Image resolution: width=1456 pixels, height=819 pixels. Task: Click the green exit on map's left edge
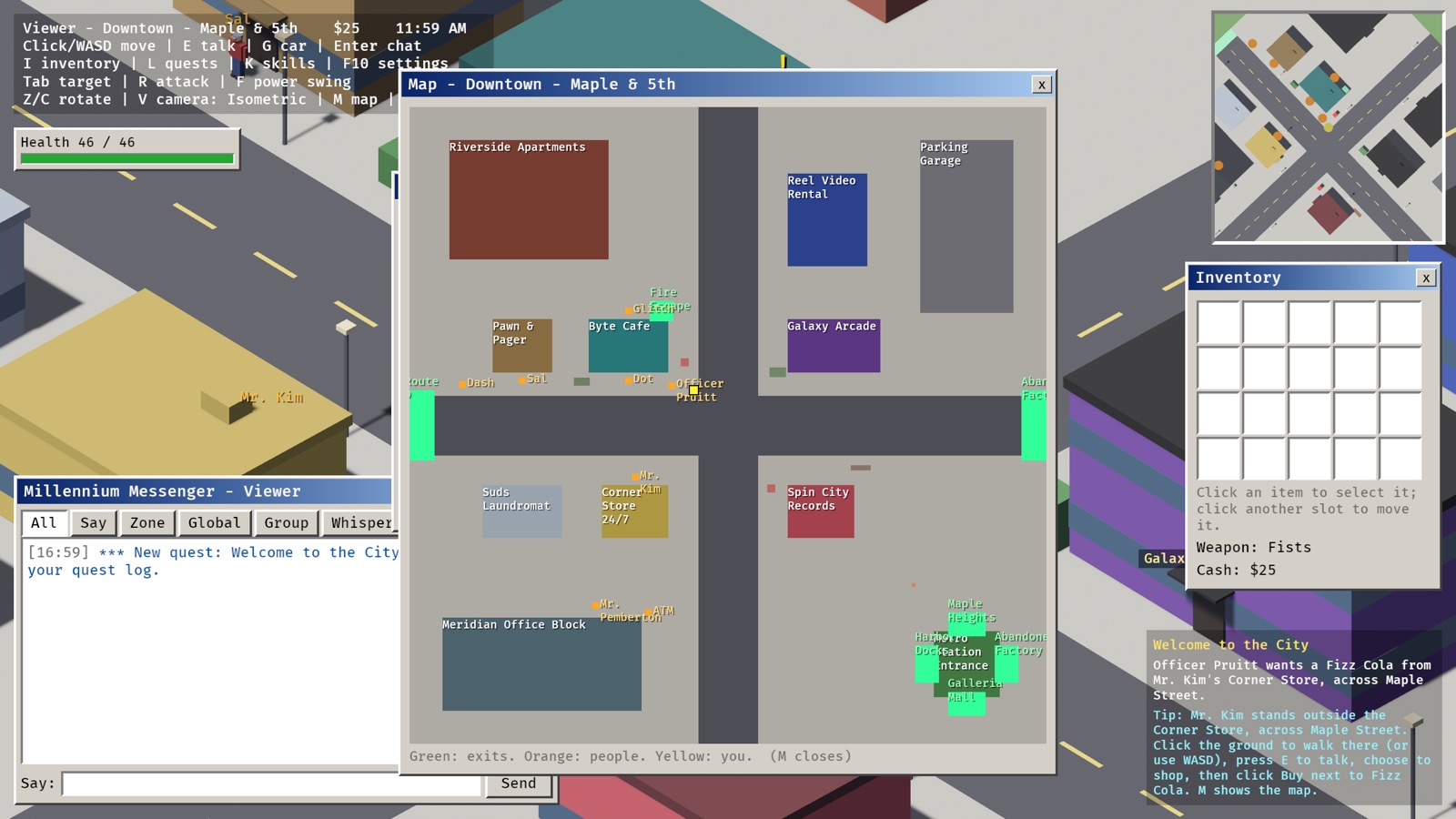click(421, 426)
